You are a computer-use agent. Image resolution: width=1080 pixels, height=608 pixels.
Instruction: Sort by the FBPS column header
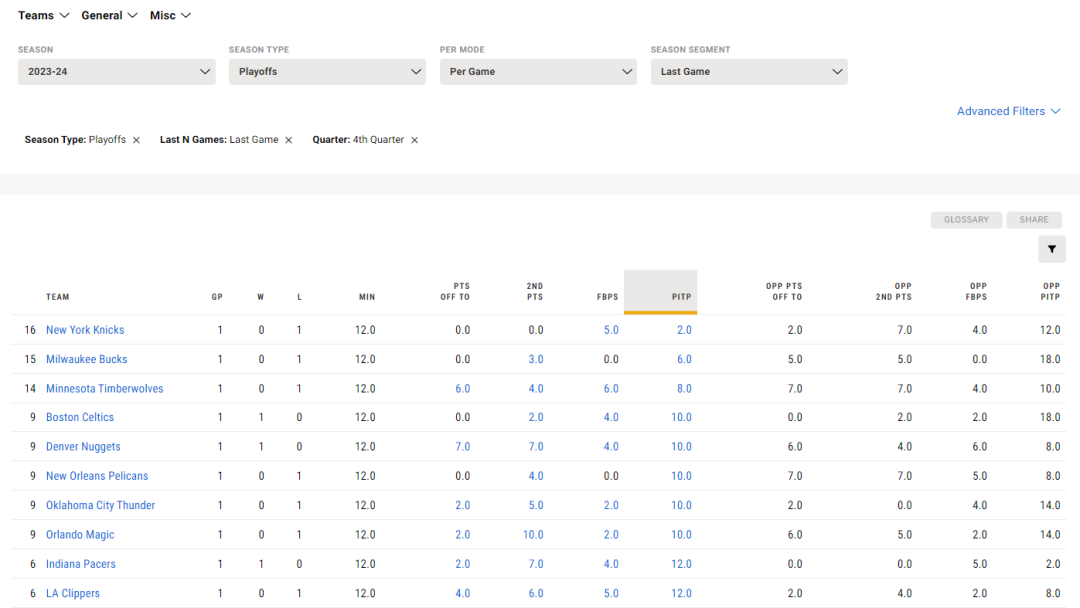point(607,297)
